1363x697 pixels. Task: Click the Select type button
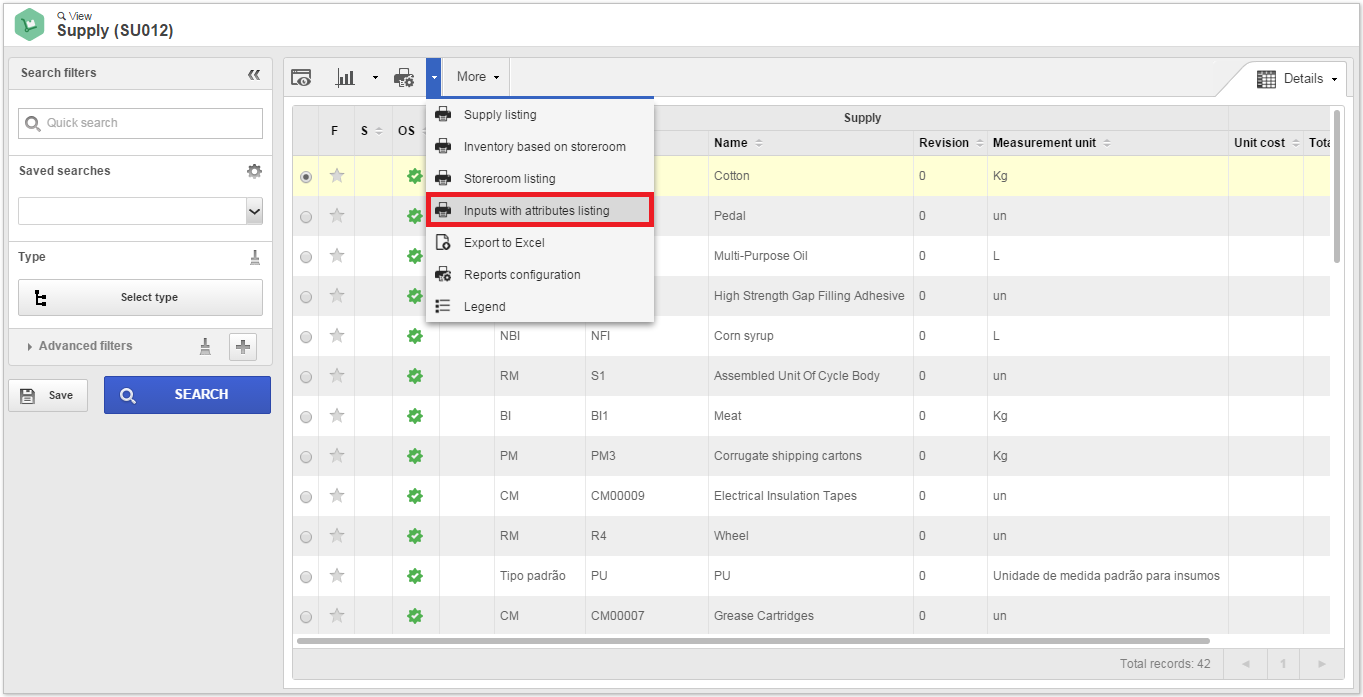pyautogui.click(x=141, y=297)
